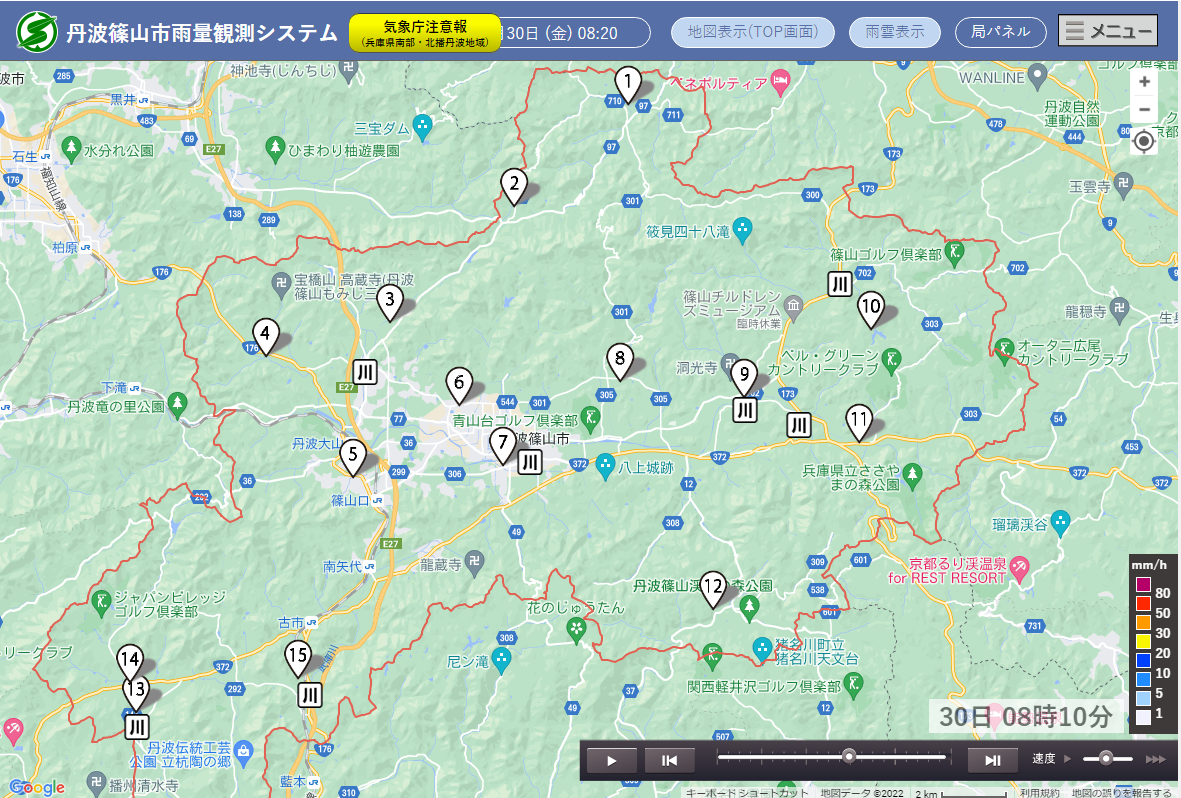Viewport: 1181px width, 798px height.
Task: Click the 速度 playback speed slider
Action: click(x=1105, y=759)
